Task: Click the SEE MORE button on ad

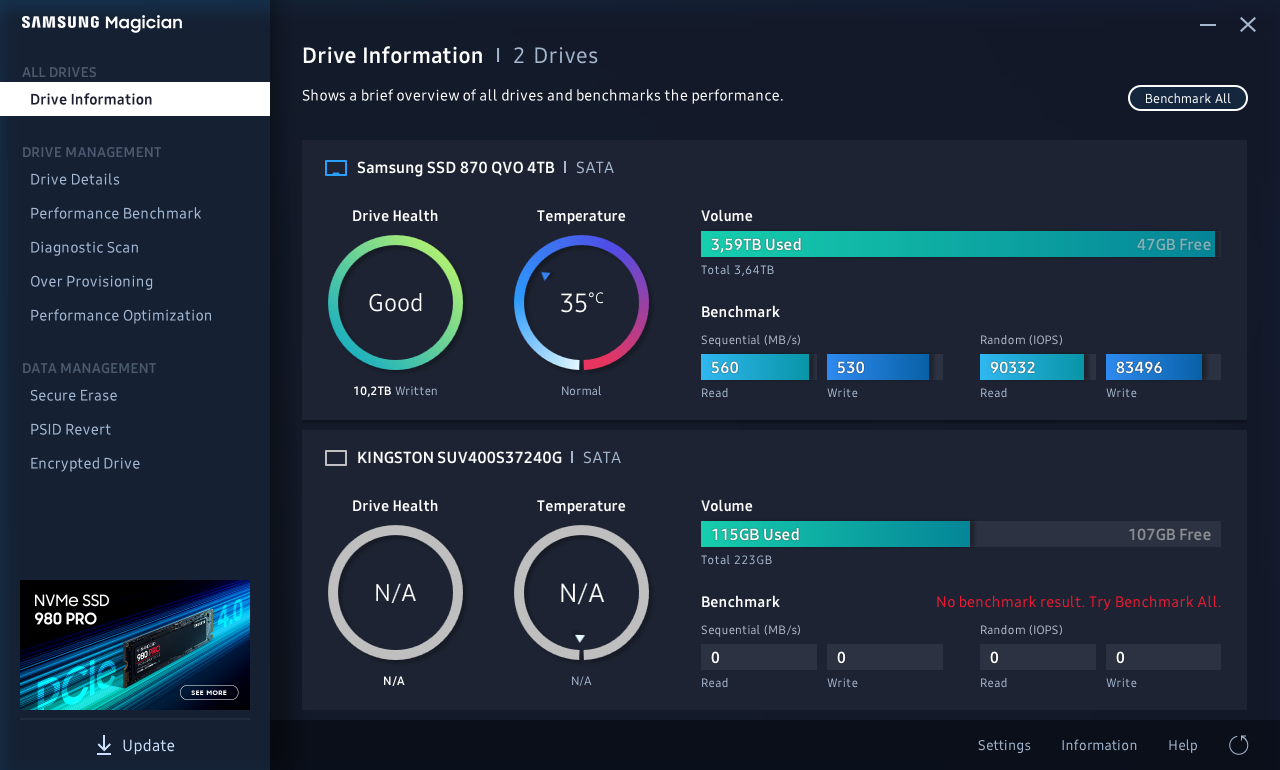Action: click(x=209, y=692)
